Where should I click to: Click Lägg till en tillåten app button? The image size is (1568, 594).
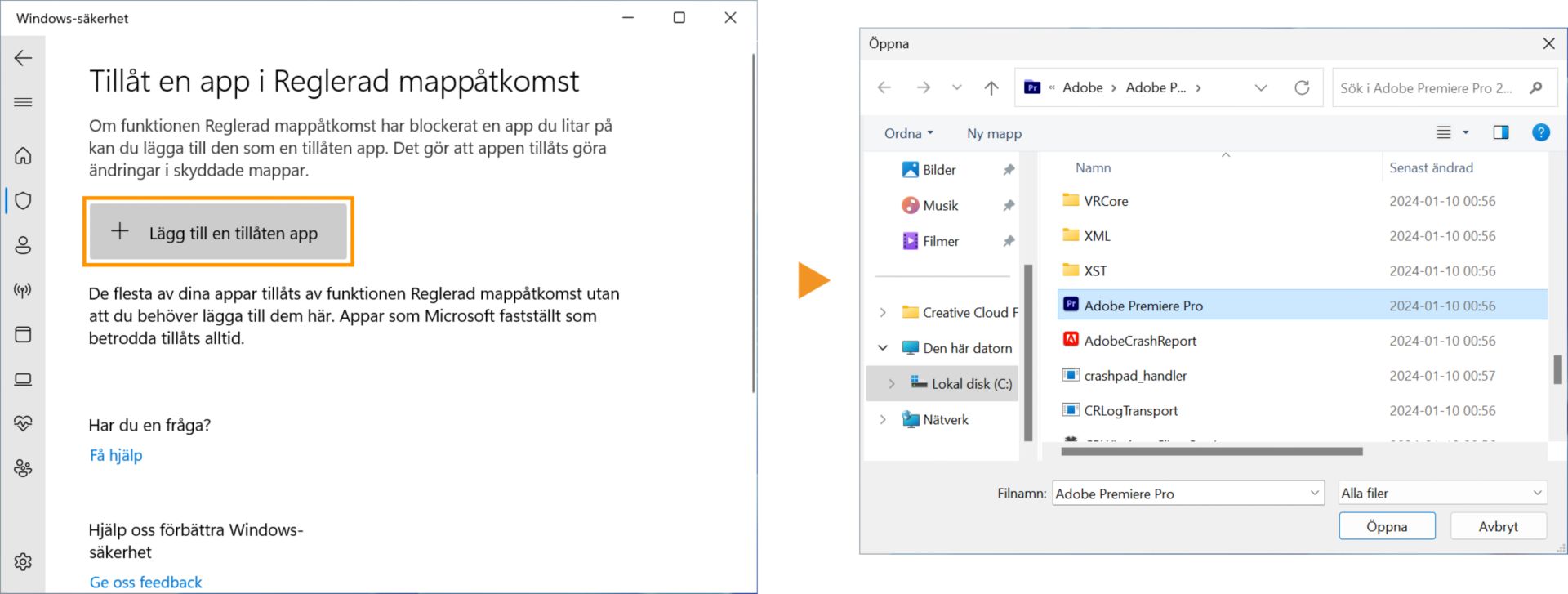click(x=218, y=232)
